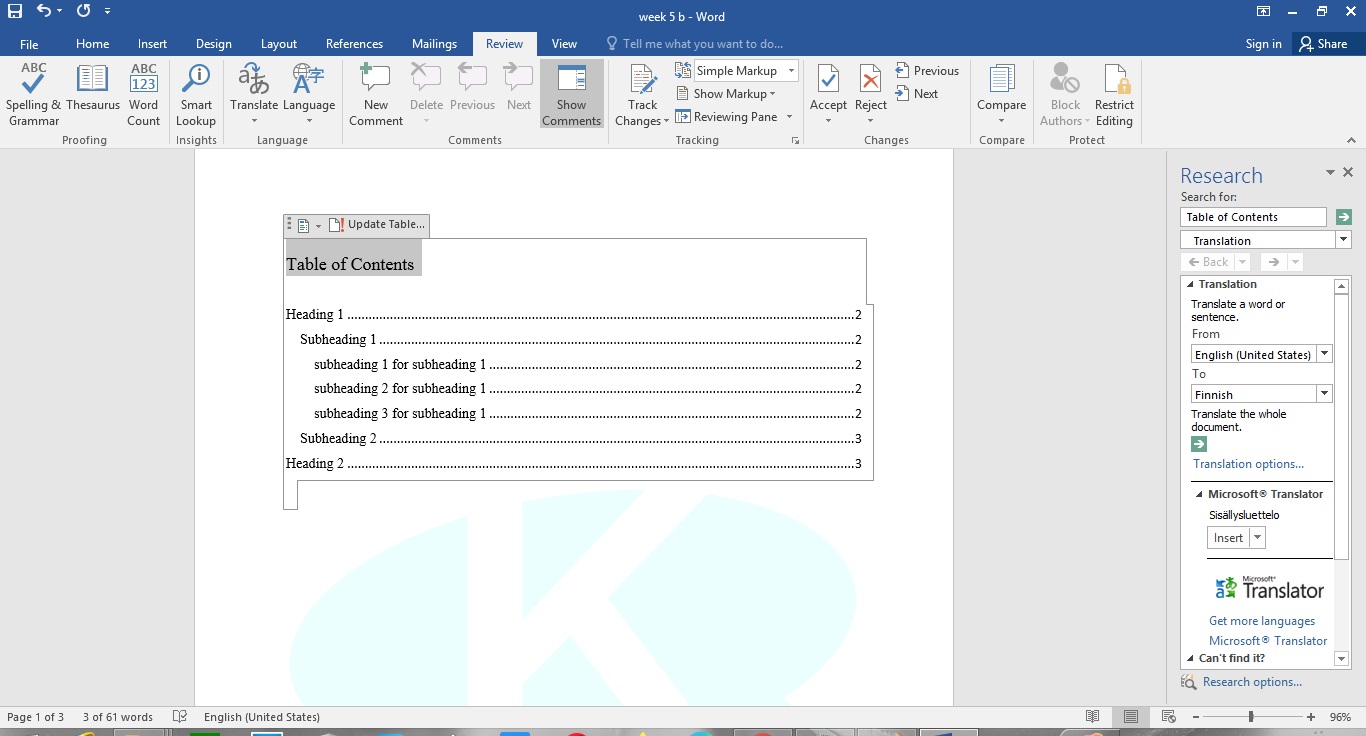The image size is (1366, 736).
Task: Save the document from the quick access toolbar
Action: coord(15,12)
